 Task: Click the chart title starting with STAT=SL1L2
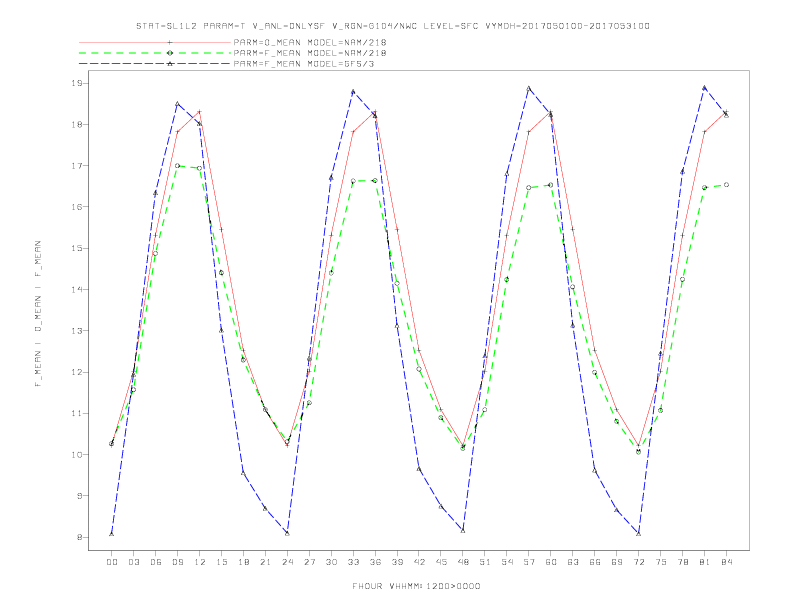pyautogui.click(x=393, y=26)
